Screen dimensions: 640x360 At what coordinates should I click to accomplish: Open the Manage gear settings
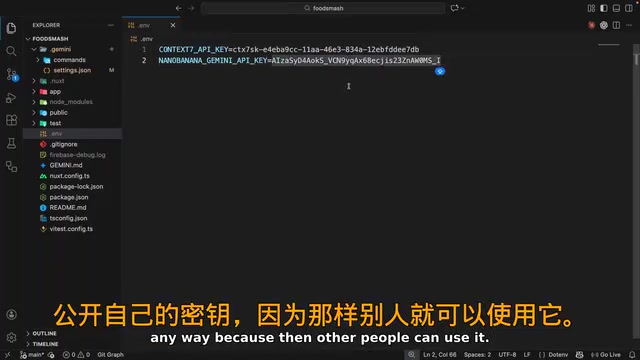[x=11, y=338]
